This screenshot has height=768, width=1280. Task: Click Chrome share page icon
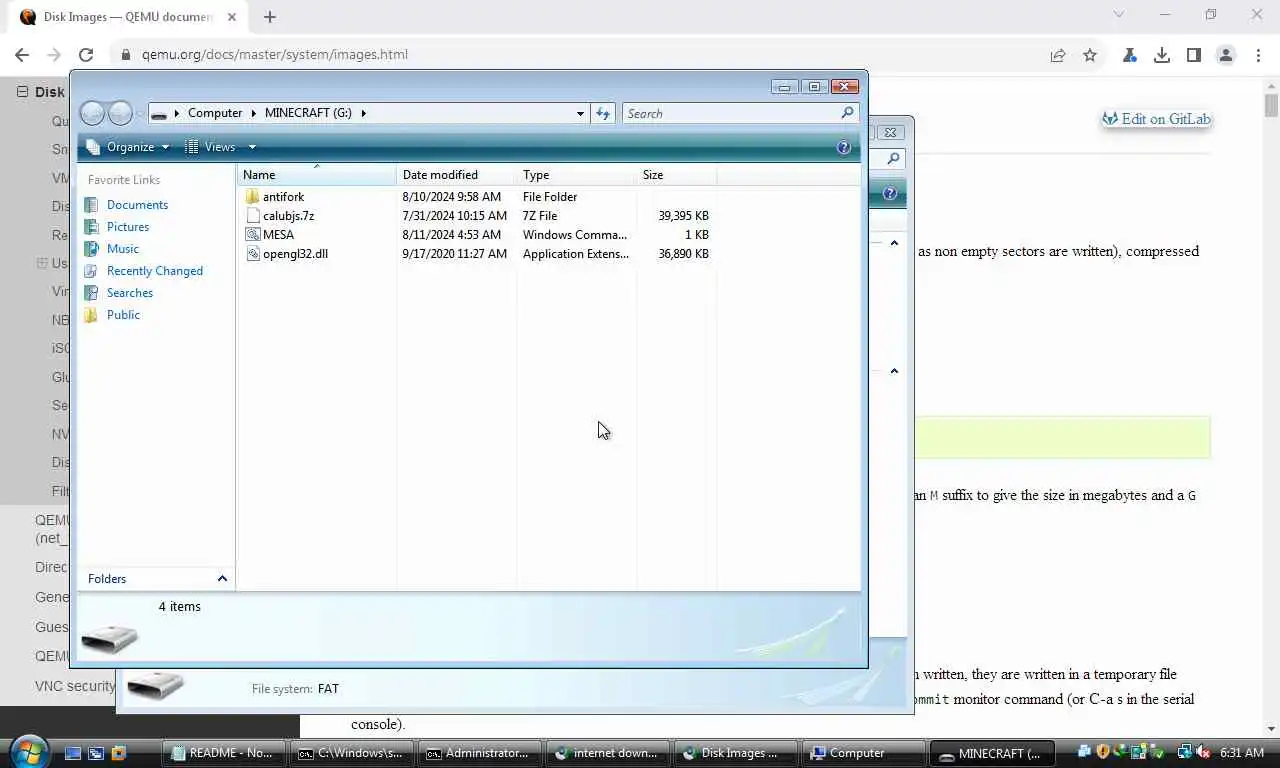click(1058, 55)
